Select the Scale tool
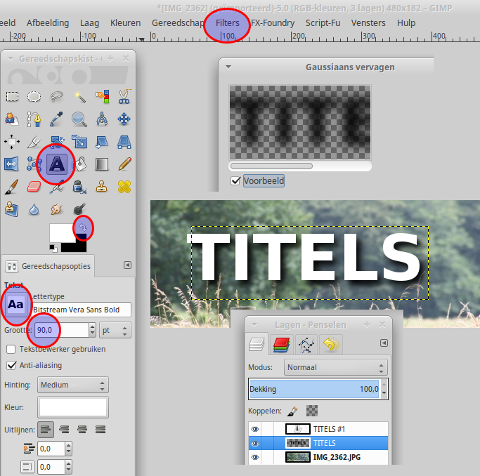Viewport: 480px width, 476px height. [79, 142]
